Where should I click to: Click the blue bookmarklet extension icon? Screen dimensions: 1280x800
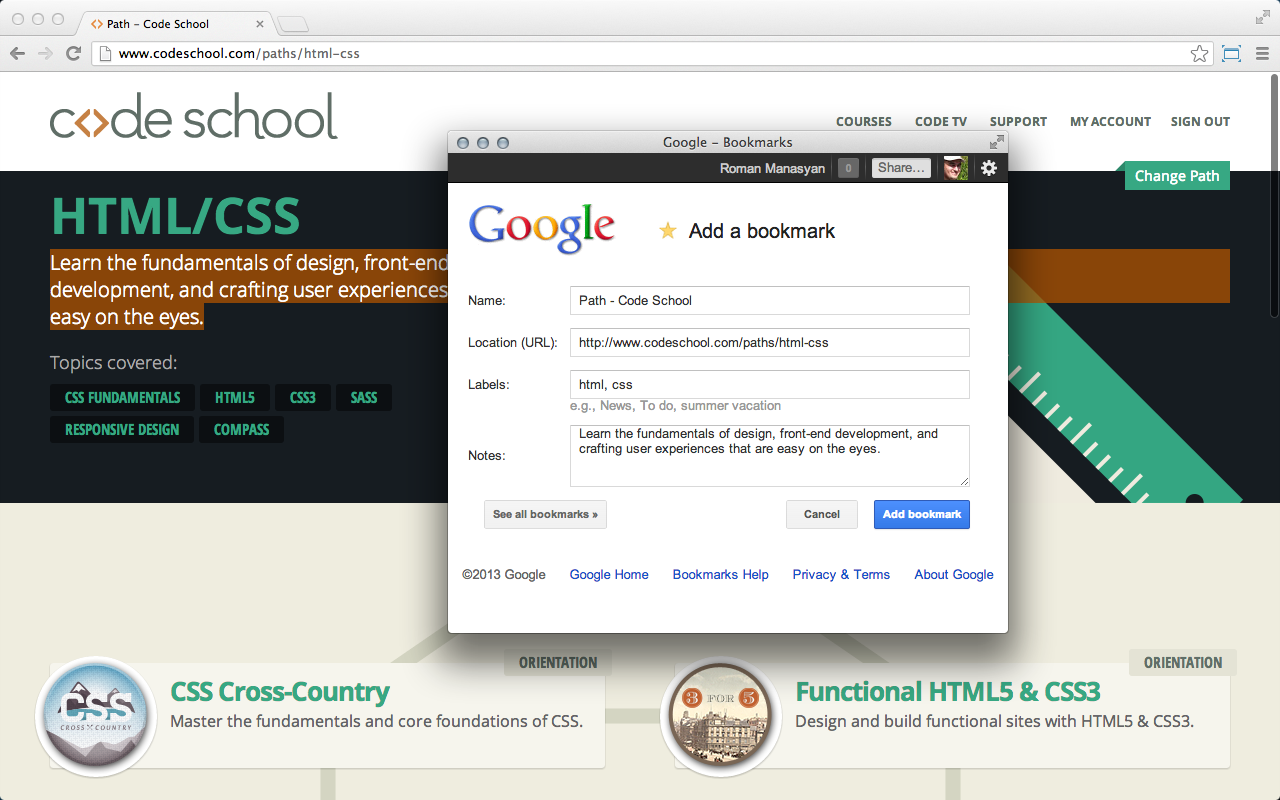(x=1231, y=54)
